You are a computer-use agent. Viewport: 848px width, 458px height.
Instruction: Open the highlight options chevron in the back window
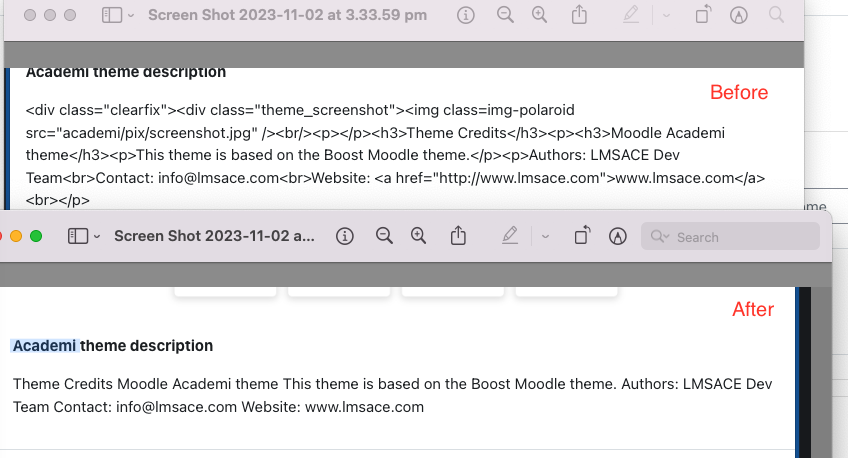[666, 16]
